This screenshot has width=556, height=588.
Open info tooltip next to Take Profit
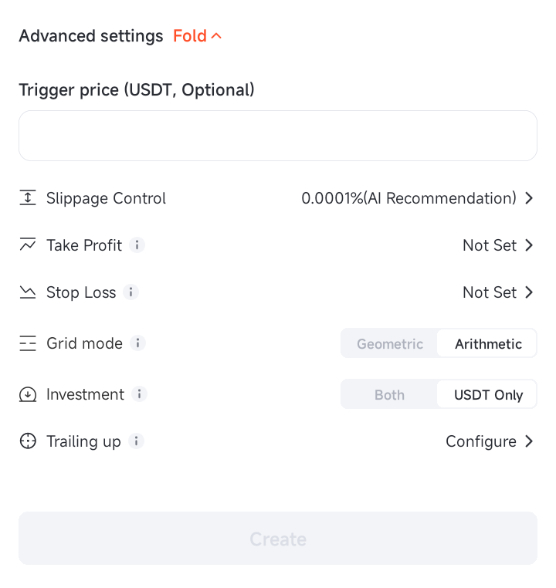coord(137,245)
